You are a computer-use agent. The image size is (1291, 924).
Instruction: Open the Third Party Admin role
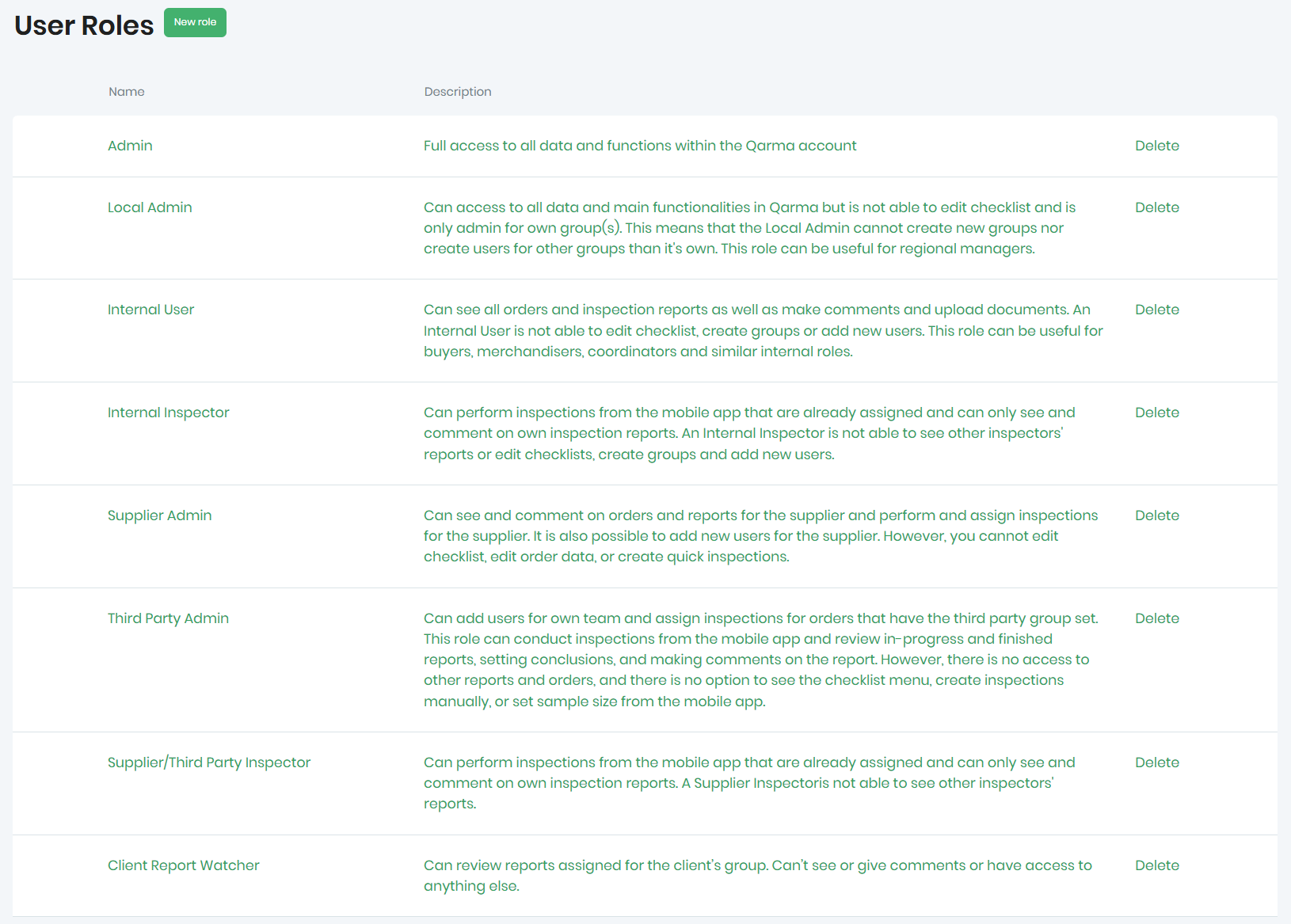point(168,618)
